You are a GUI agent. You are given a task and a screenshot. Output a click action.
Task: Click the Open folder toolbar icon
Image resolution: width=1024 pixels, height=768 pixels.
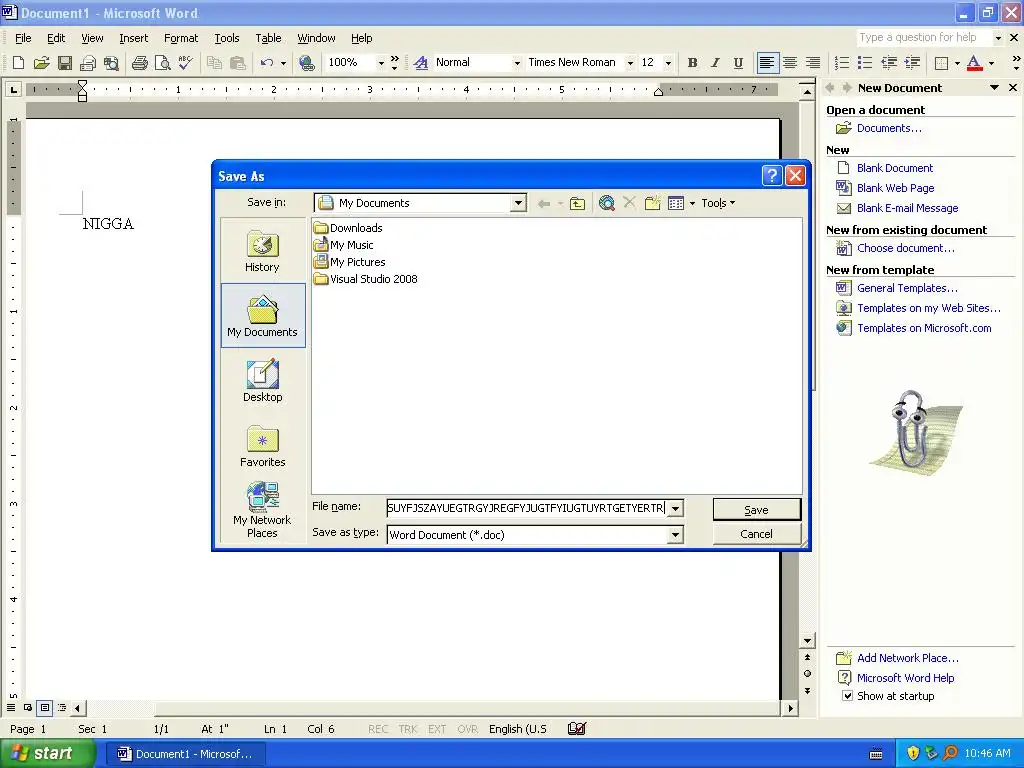coord(42,63)
